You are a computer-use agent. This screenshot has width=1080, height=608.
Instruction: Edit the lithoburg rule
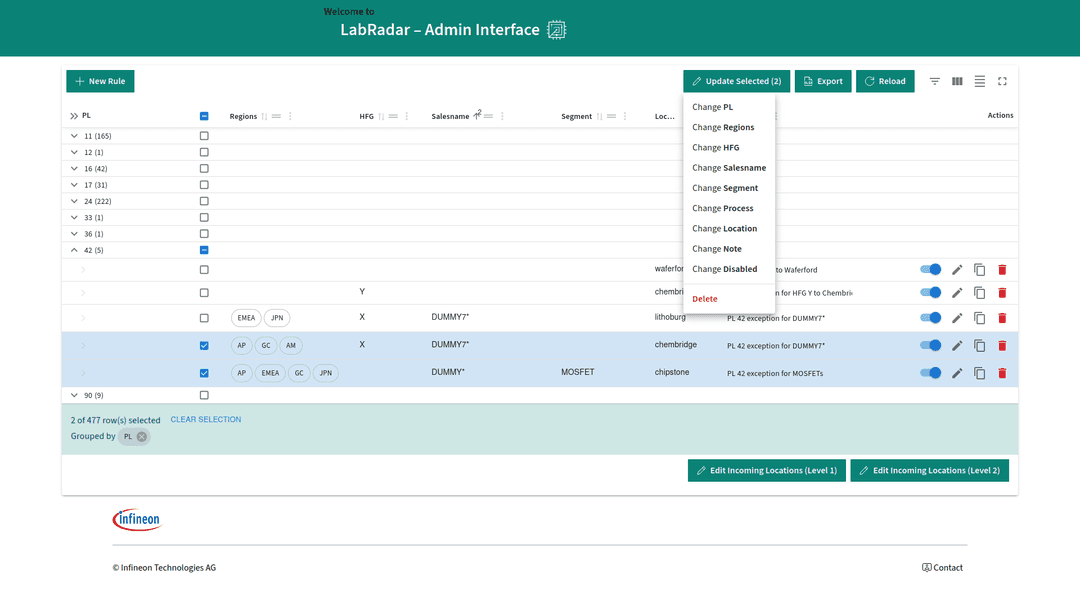(x=957, y=318)
